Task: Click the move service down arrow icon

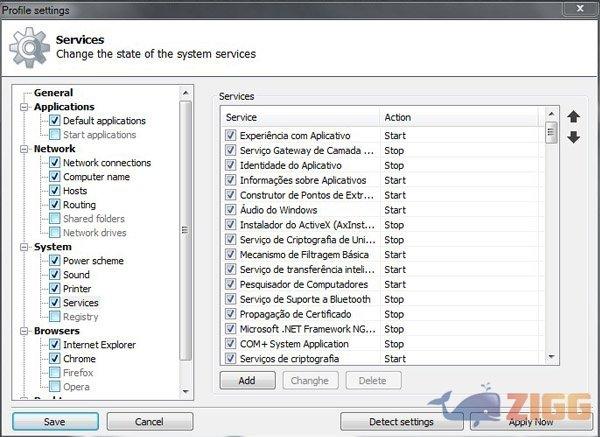Action: (573, 137)
